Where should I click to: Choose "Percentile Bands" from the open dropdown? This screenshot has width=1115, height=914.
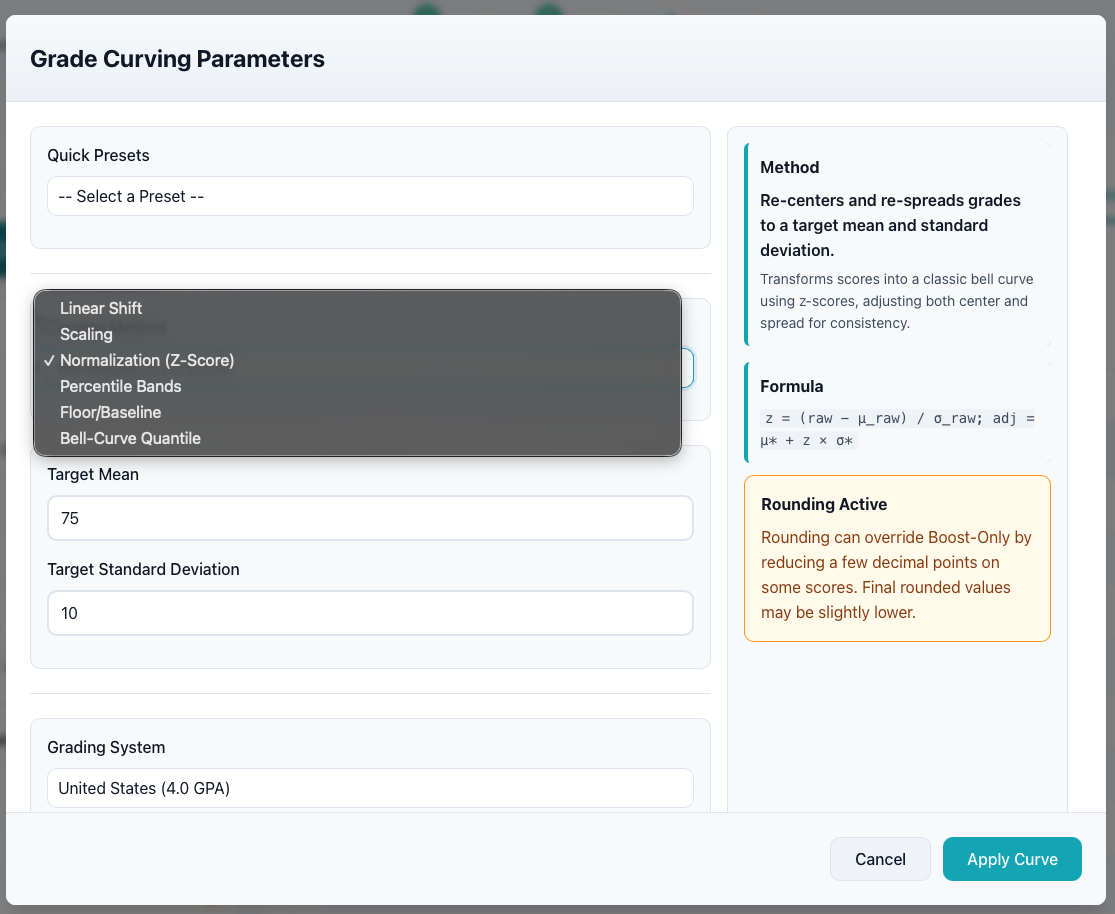120,386
